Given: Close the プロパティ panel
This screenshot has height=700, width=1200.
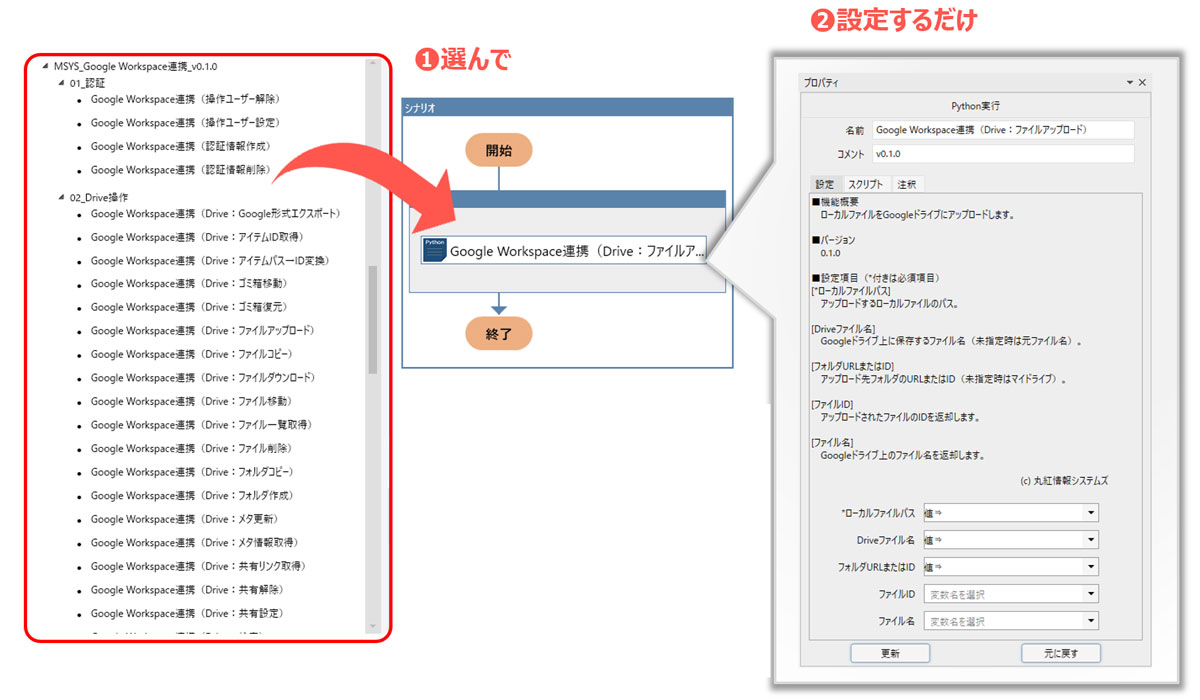Looking at the screenshot, I should 1142,83.
